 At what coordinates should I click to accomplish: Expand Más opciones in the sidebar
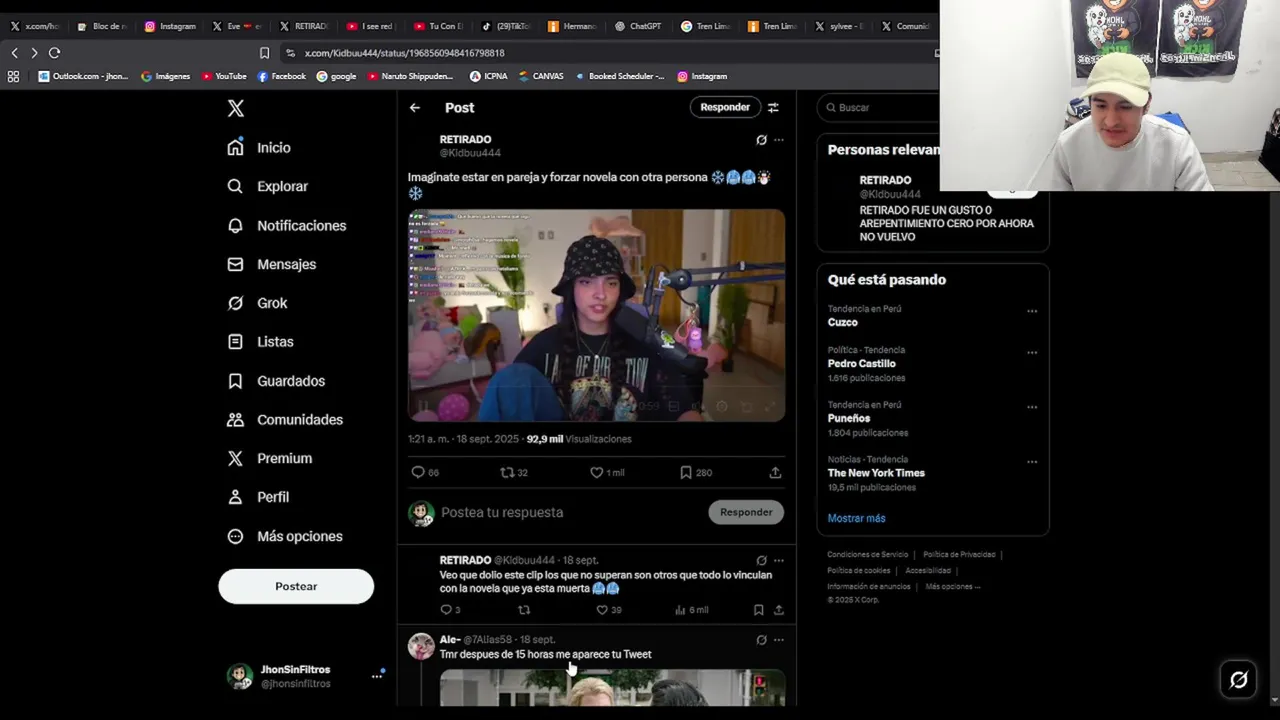click(x=285, y=536)
